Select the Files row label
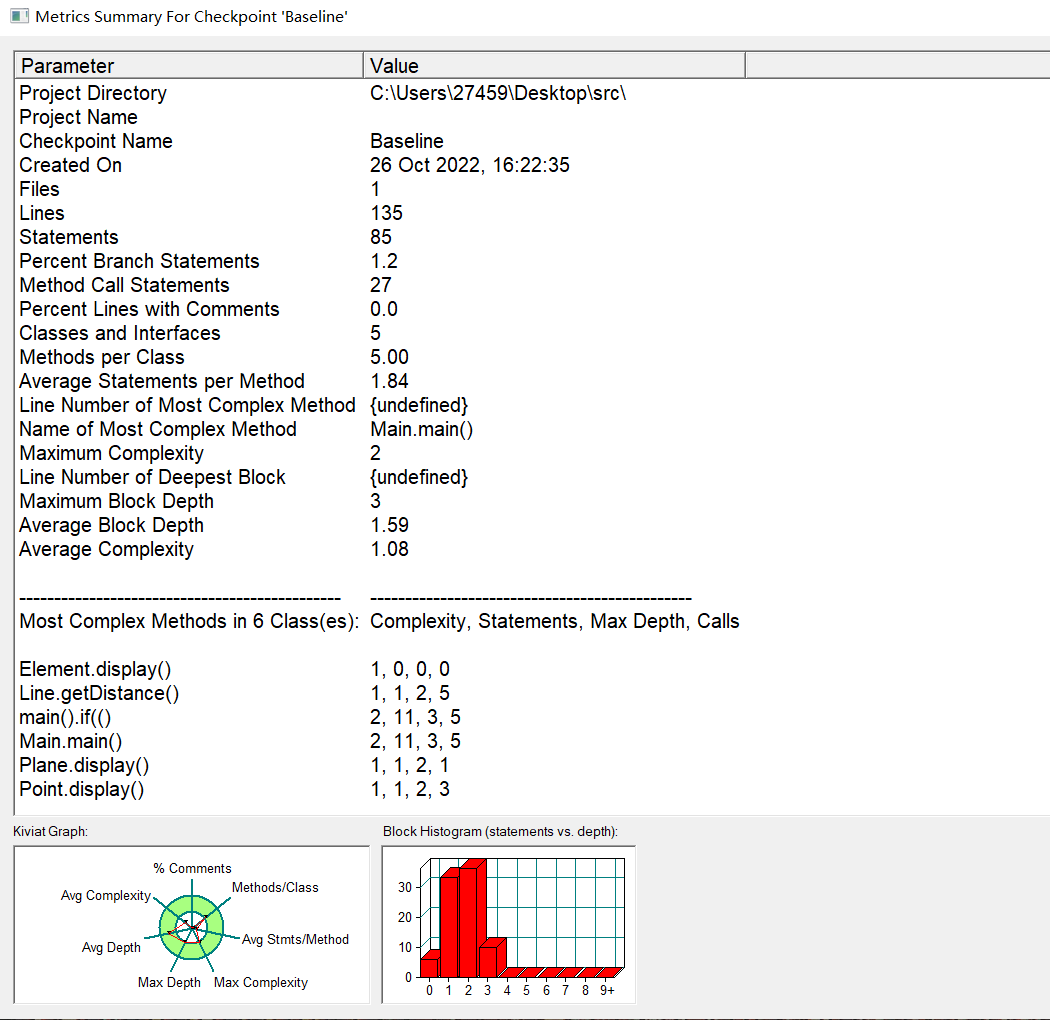 pos(40,190)
